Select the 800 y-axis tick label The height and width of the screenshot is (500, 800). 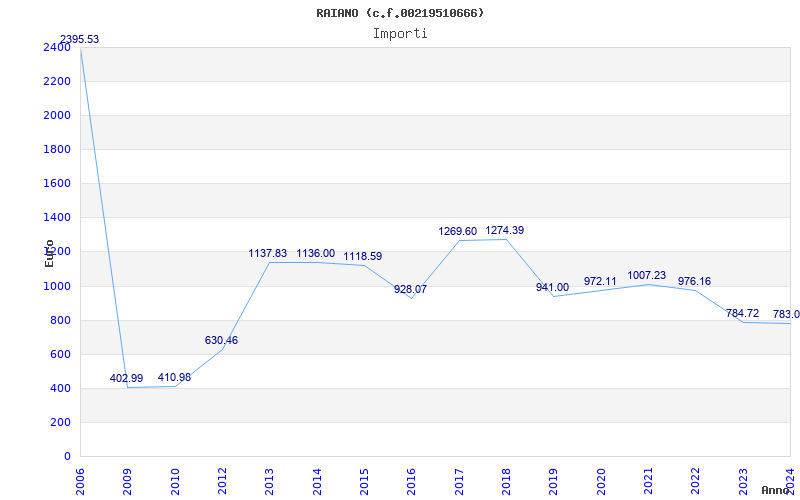click(x=60, y=320)
